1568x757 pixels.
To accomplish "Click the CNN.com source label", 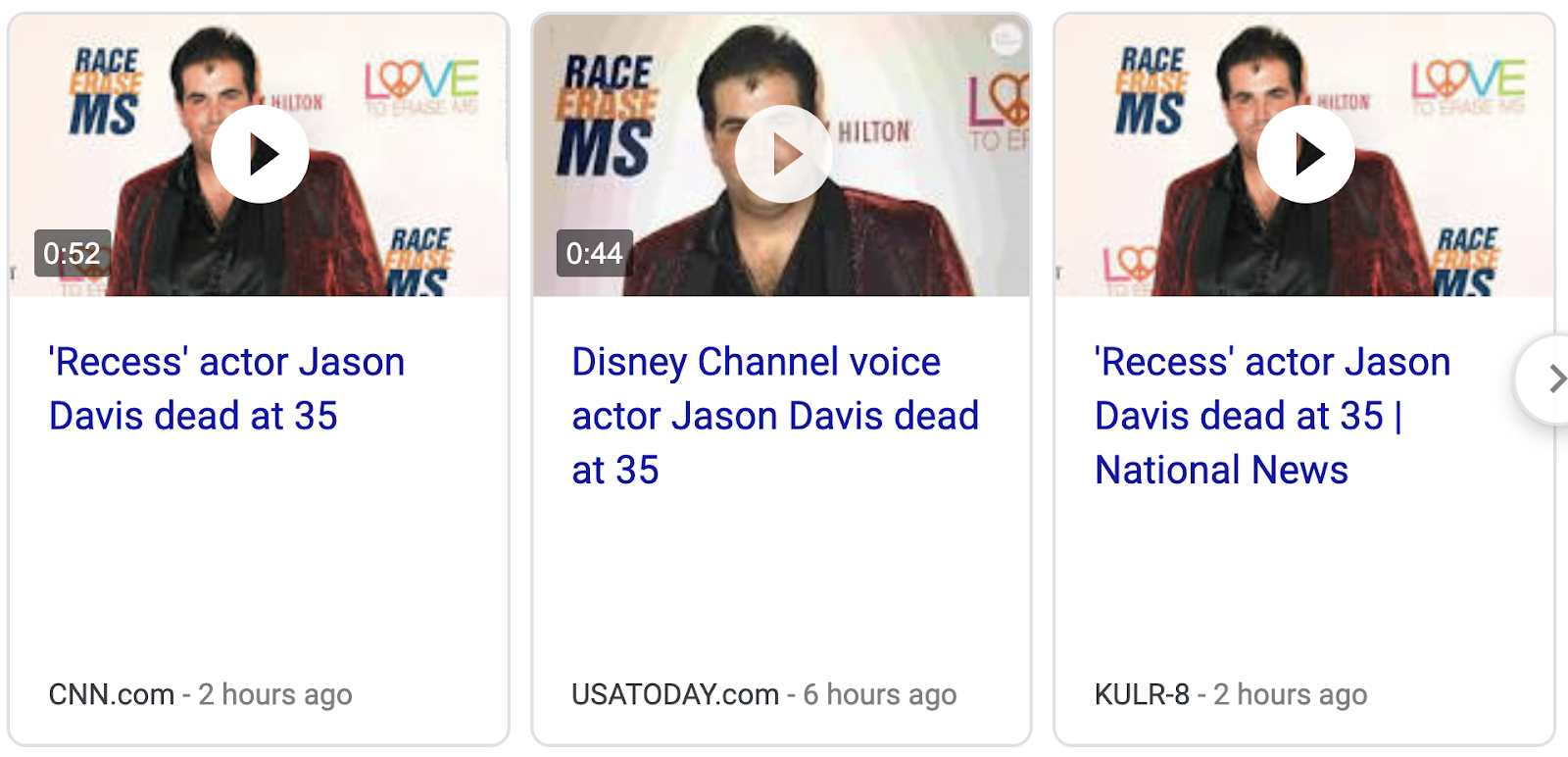I will coord(111,694).
